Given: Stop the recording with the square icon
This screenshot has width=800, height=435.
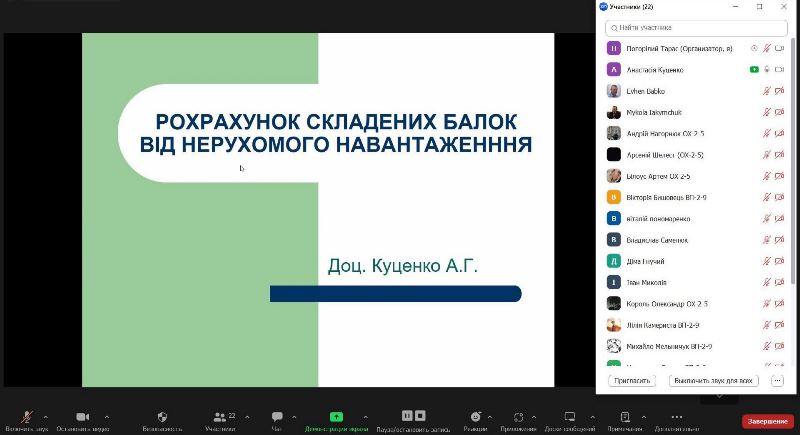Looking at the screenshot, I should point(420,416).
